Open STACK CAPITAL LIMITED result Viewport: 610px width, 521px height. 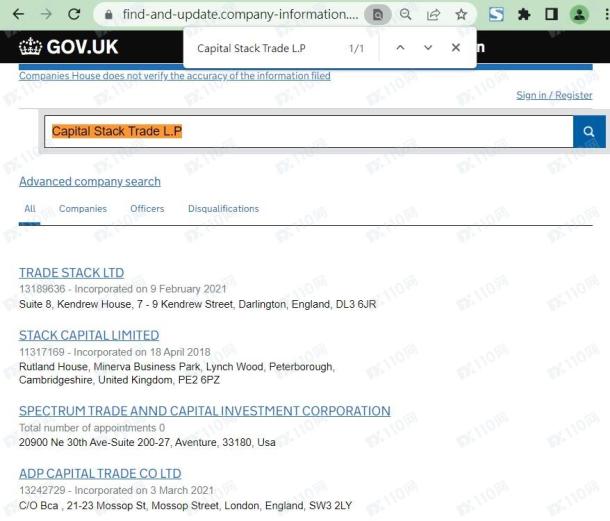coord(89,335)
